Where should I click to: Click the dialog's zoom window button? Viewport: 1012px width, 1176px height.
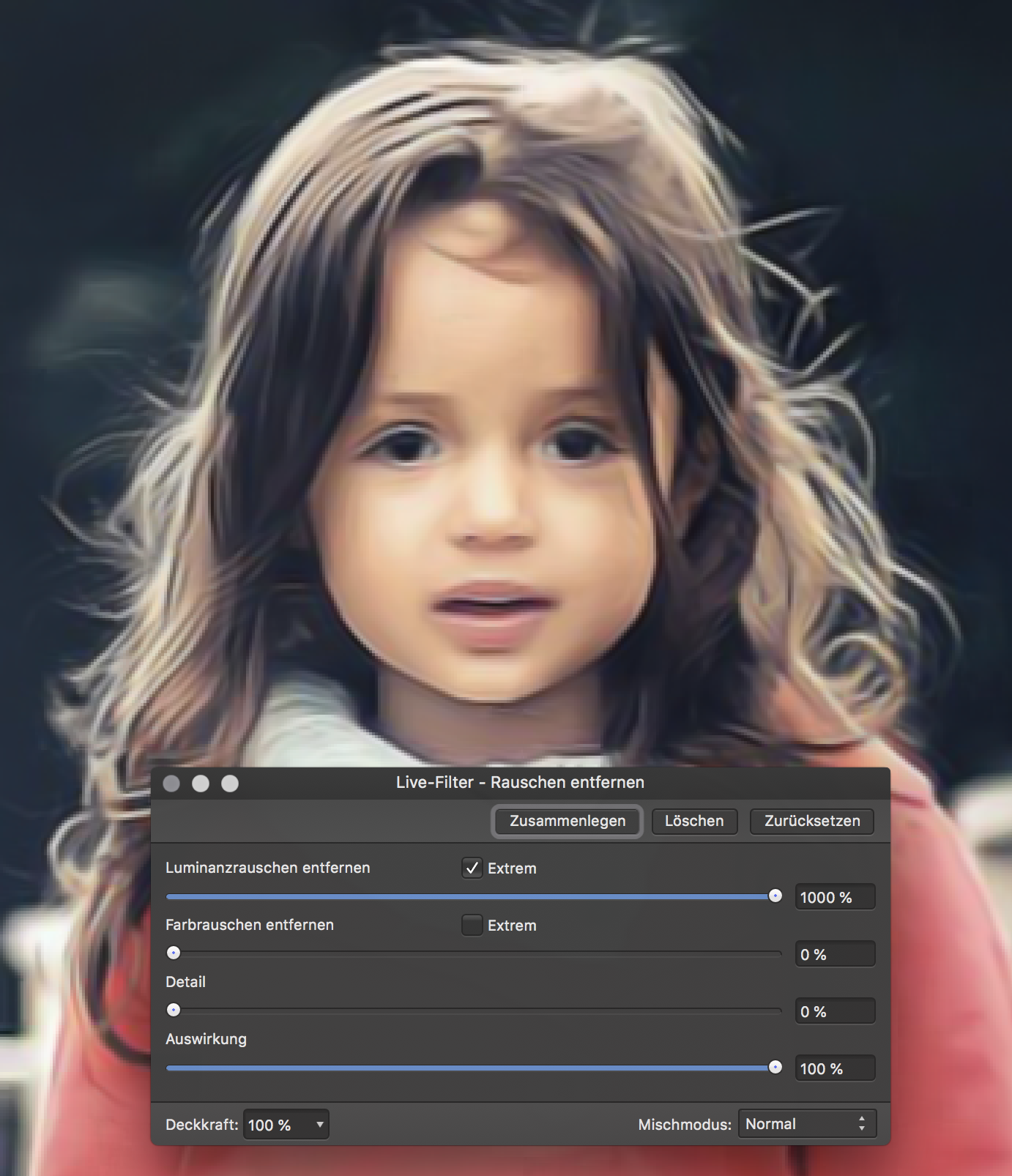point(230,784)
